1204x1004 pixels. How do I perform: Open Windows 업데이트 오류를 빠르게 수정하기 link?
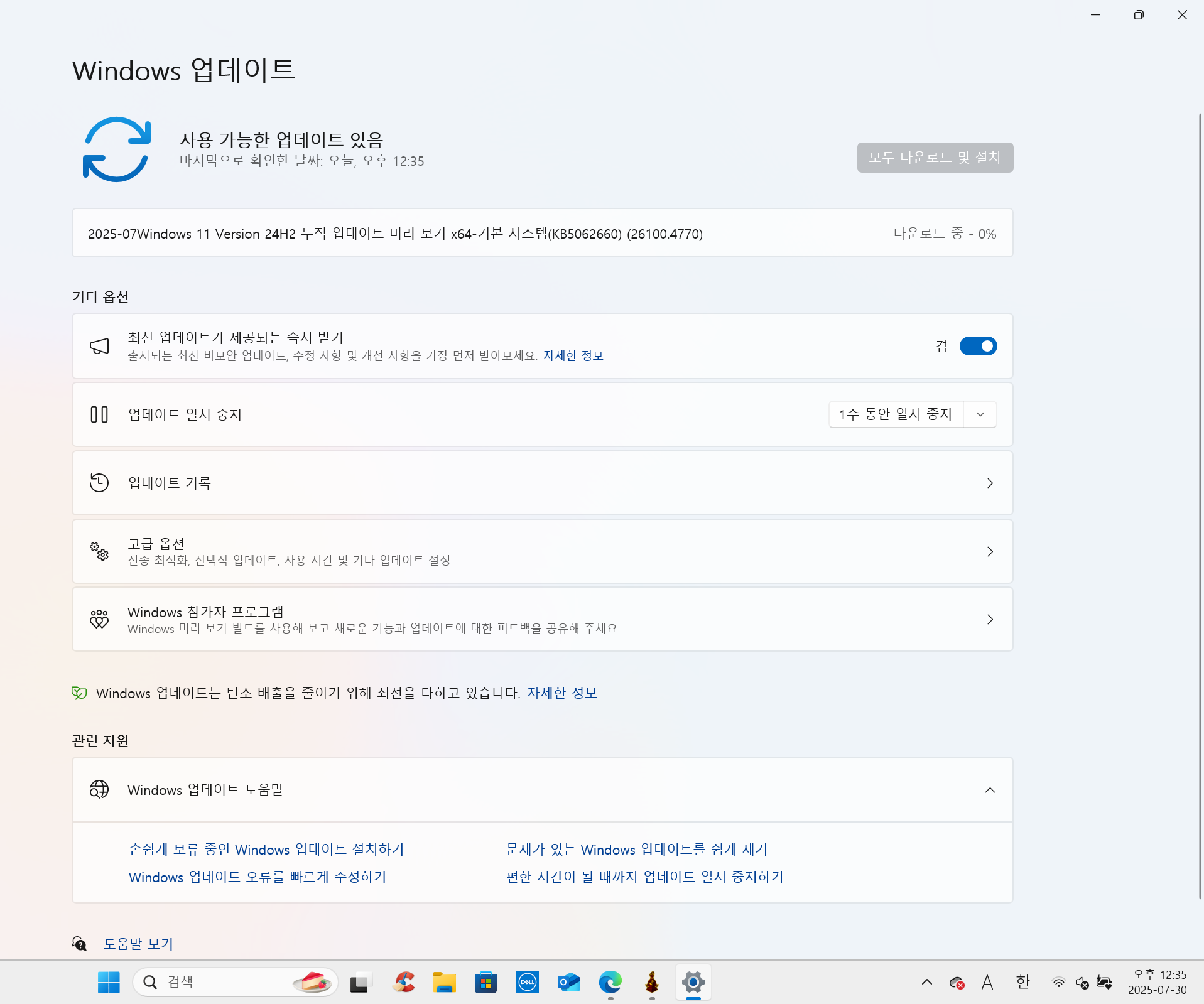[258, 877]
